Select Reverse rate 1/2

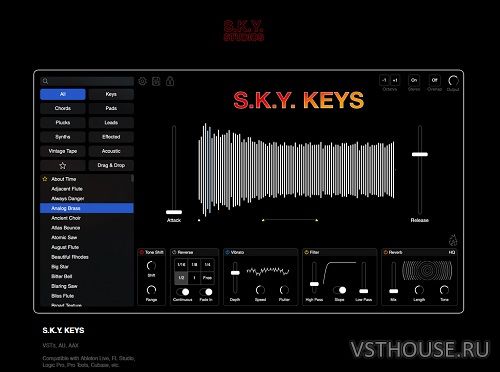coord(181,278)
